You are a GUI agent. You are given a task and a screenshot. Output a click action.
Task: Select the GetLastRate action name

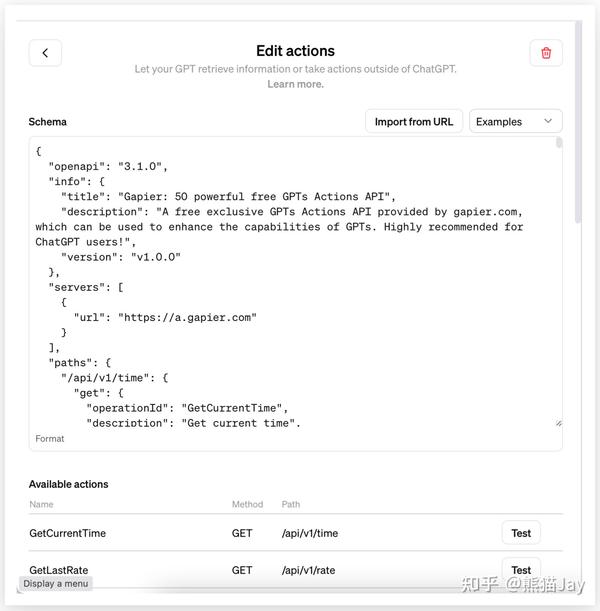click(59, 570)
